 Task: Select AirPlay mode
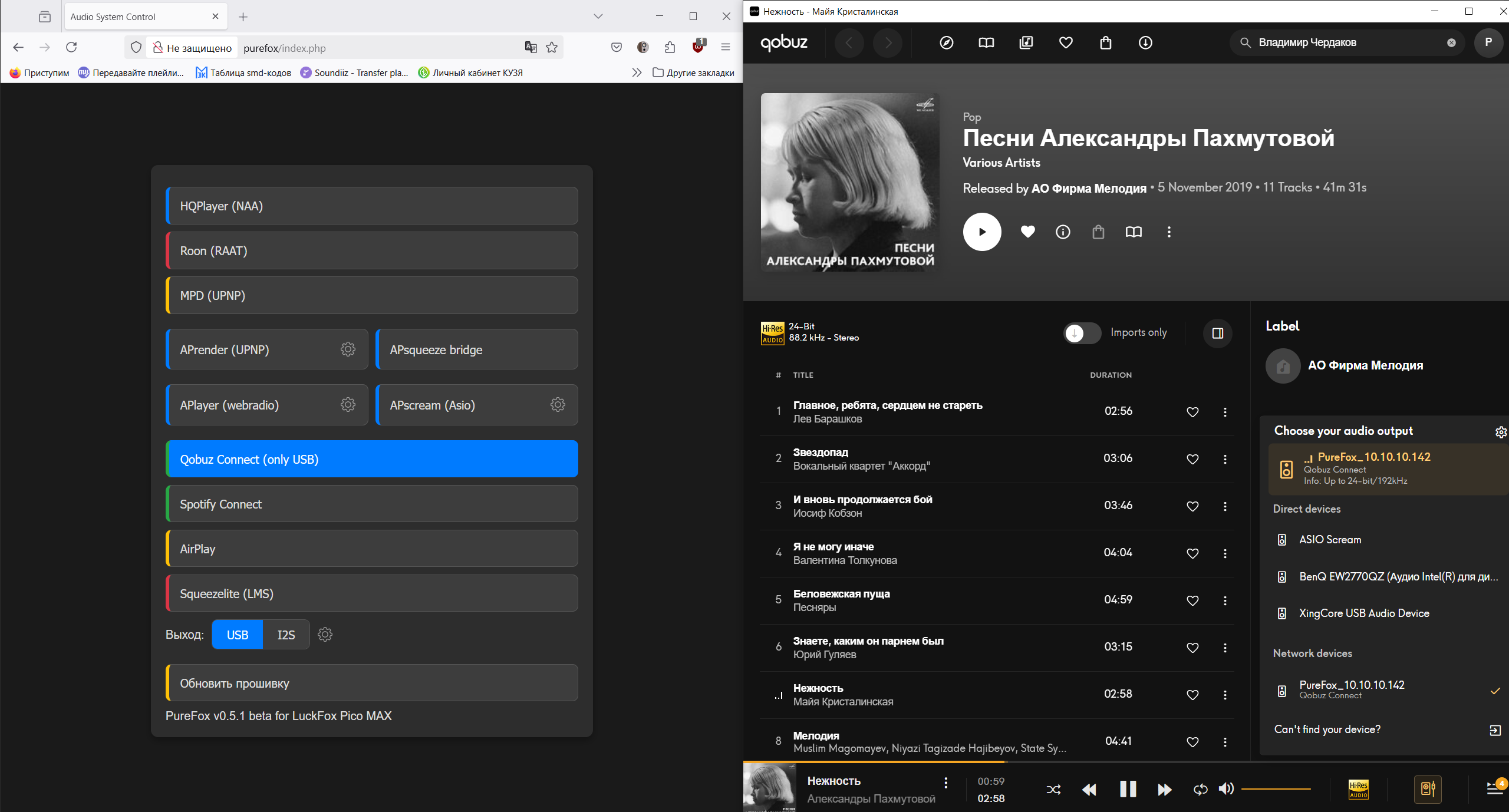(x=372, y=549)
